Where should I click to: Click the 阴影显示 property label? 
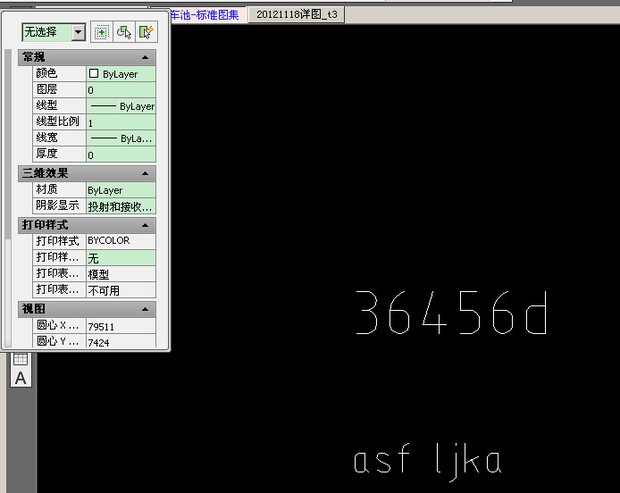pos(58,206)
